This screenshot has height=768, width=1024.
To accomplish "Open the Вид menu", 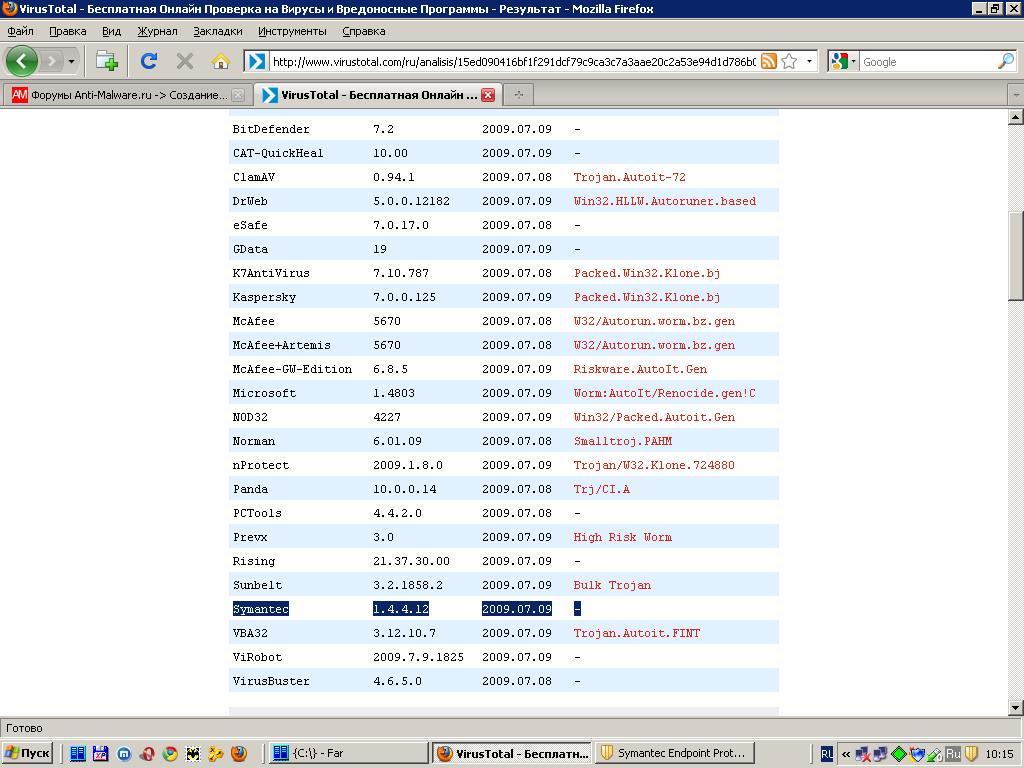I will click(x=112, y=31).
